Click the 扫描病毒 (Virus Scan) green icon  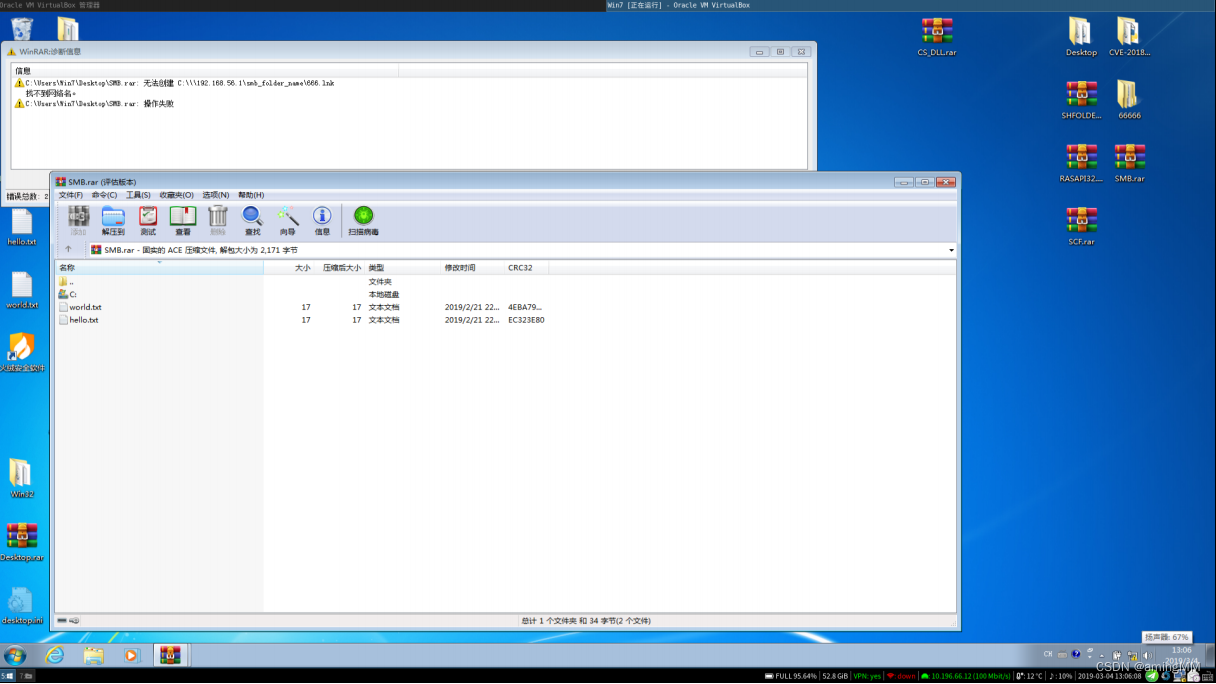(364, 221)
